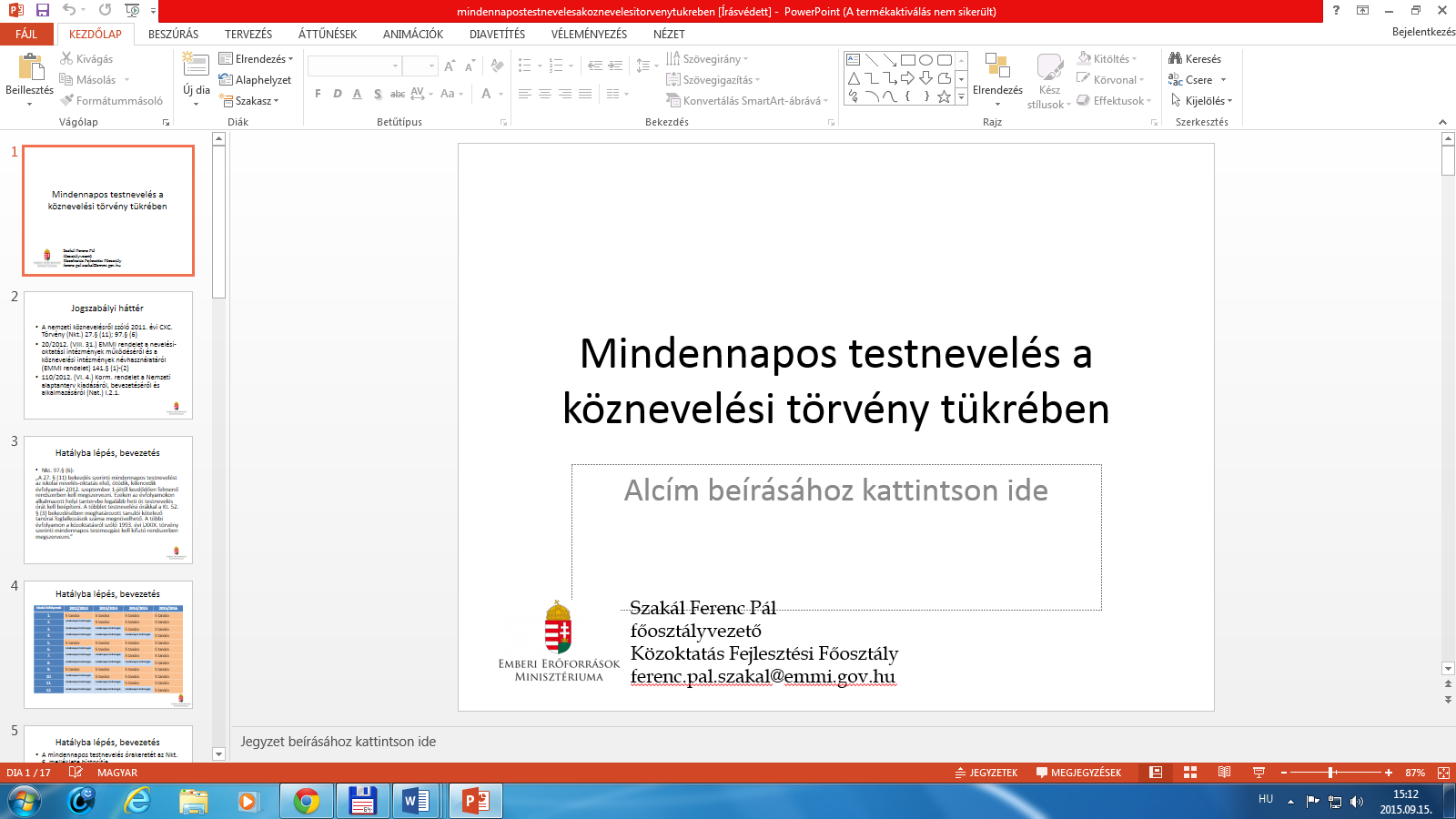
Task: Click the MAGYAR language indicator
Action: coord(117,773)
